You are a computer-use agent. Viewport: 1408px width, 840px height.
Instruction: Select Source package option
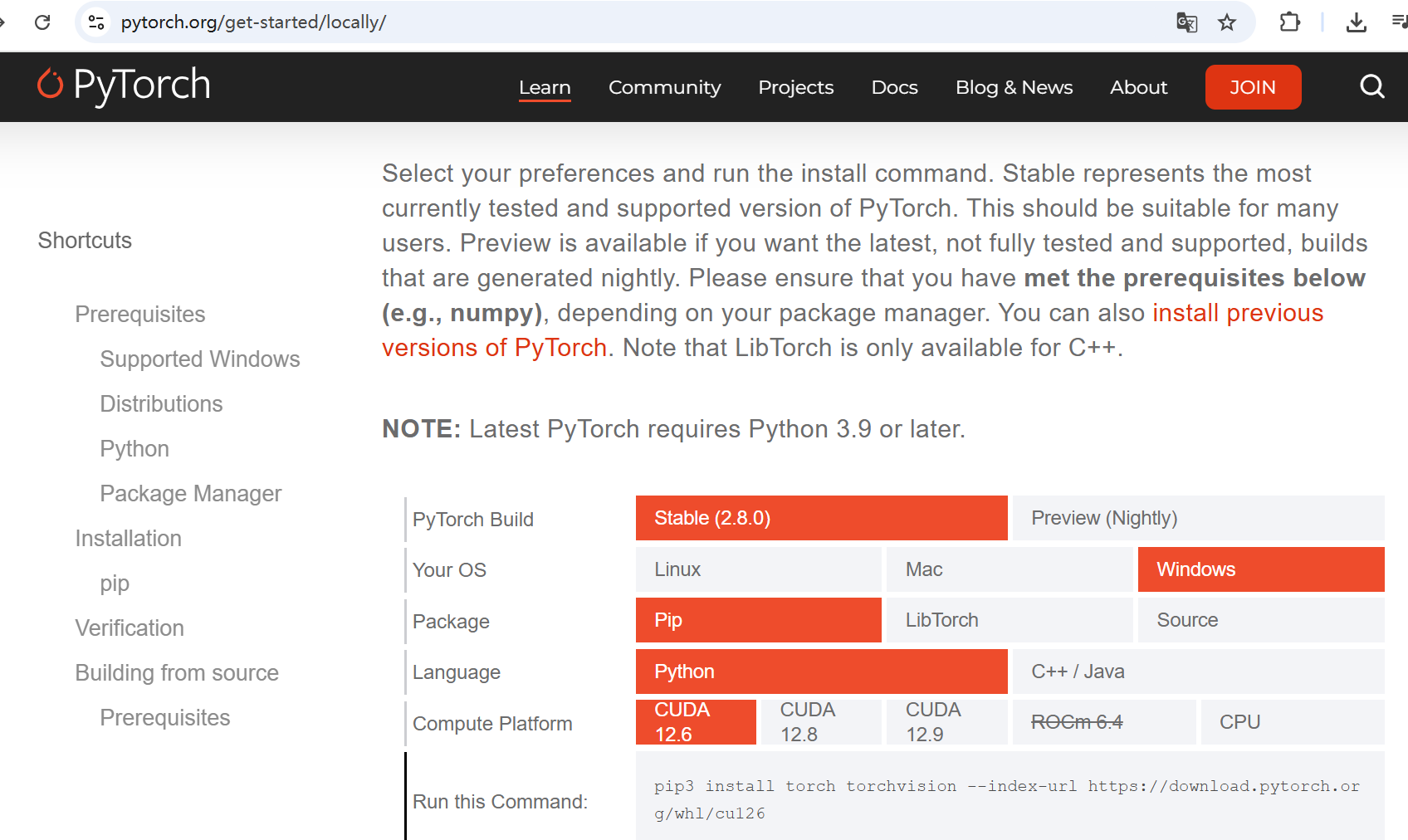point(1261,620)
